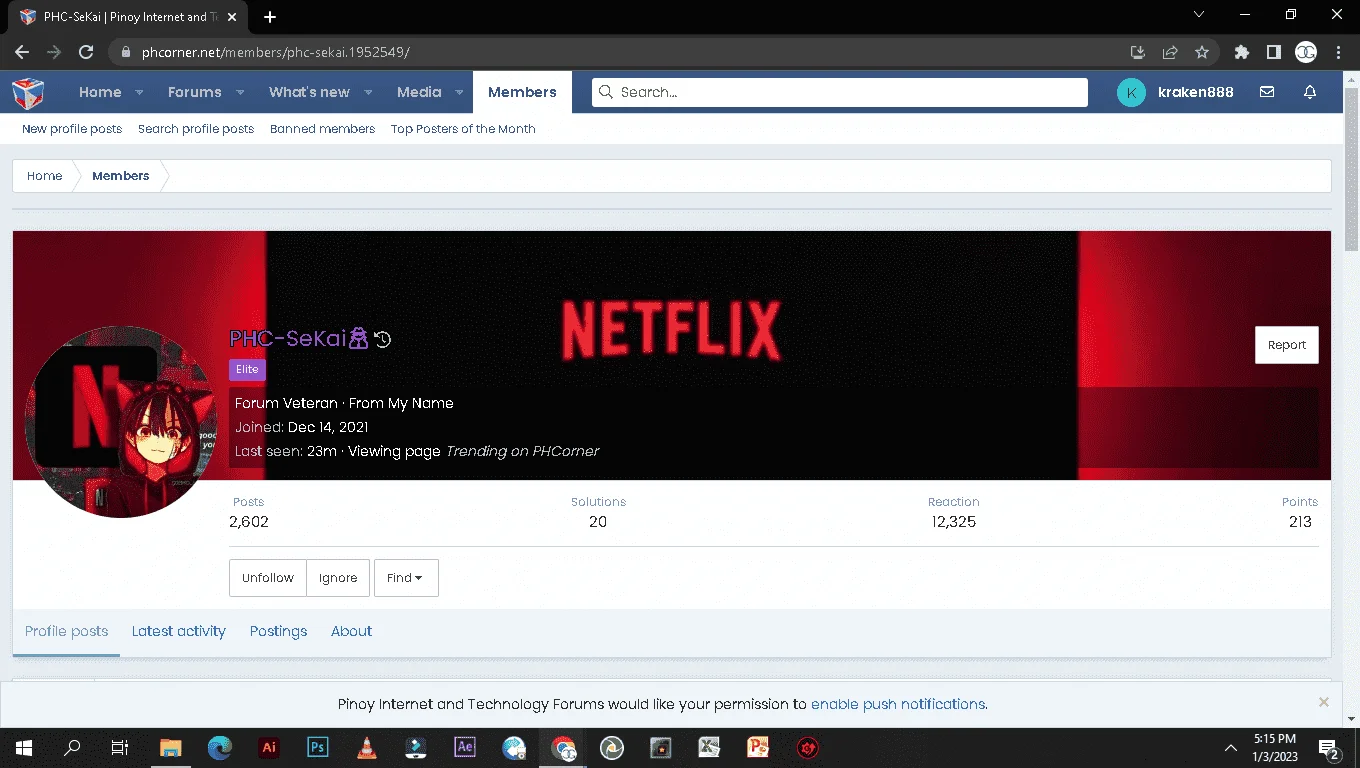Click the browser address bar URL
1360x768 pixels.
click(276, 52)
